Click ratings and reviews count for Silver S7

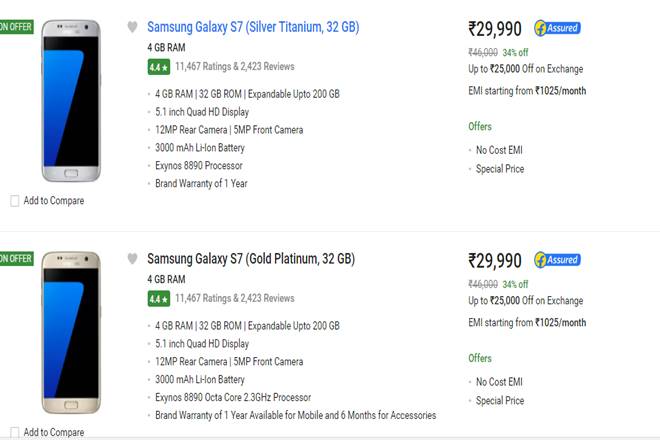234,67
